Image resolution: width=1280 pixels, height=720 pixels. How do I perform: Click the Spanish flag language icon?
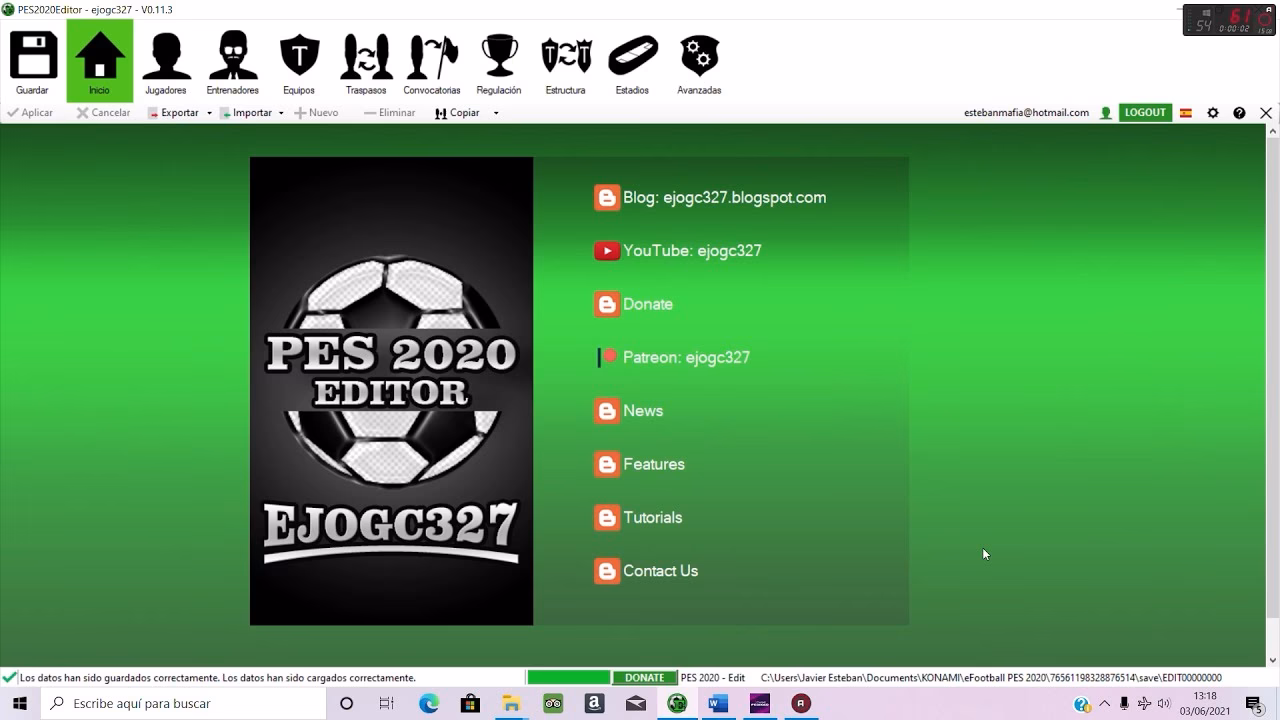pos(1186,112)
